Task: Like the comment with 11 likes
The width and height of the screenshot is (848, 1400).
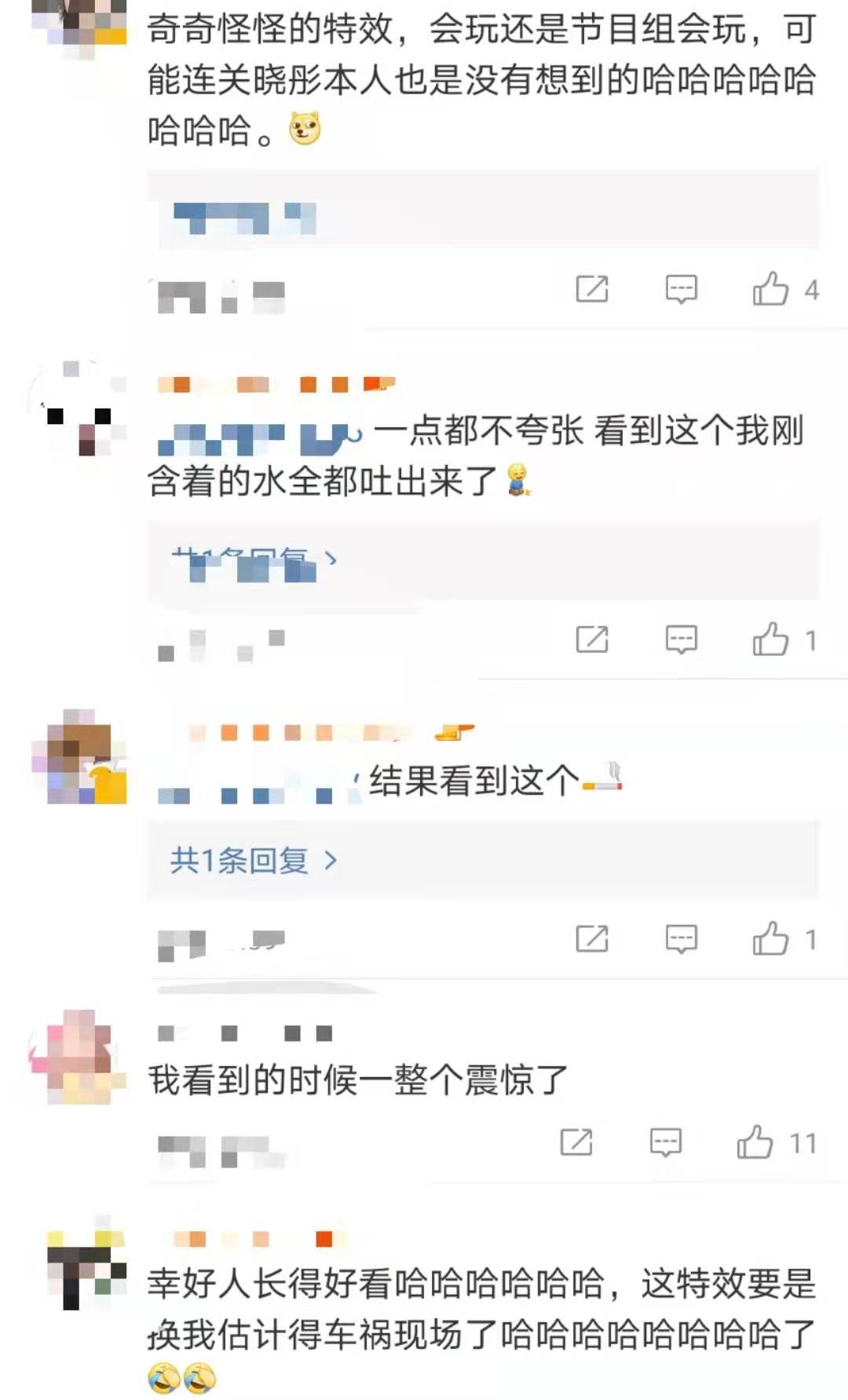Action: [x=755, y=1142]
